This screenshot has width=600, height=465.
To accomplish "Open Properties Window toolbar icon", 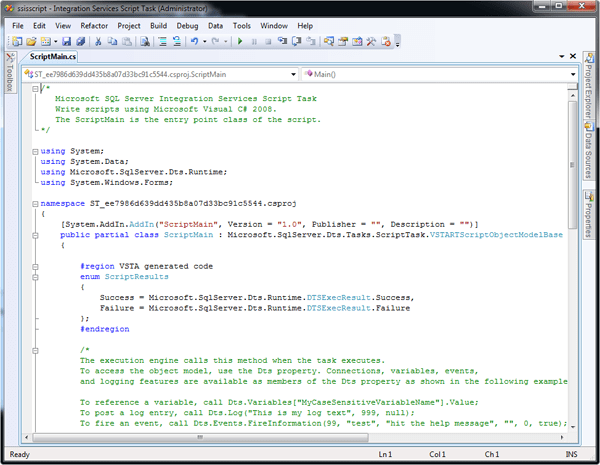I will pyautogui.click(x=343, y=41).
